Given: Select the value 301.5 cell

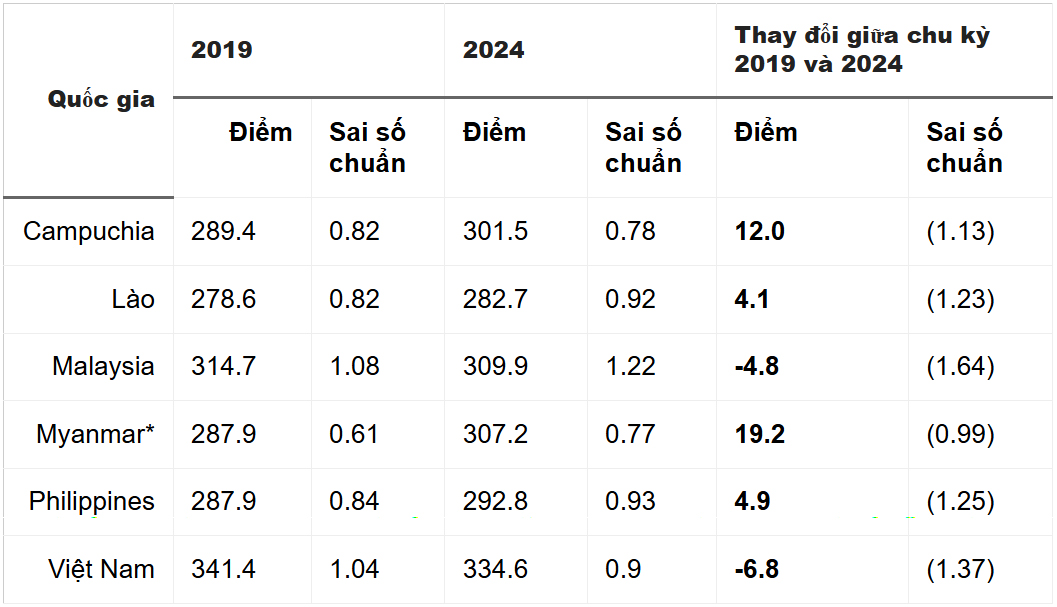Looking at the screenshot, I should click(x=495, y=232).
